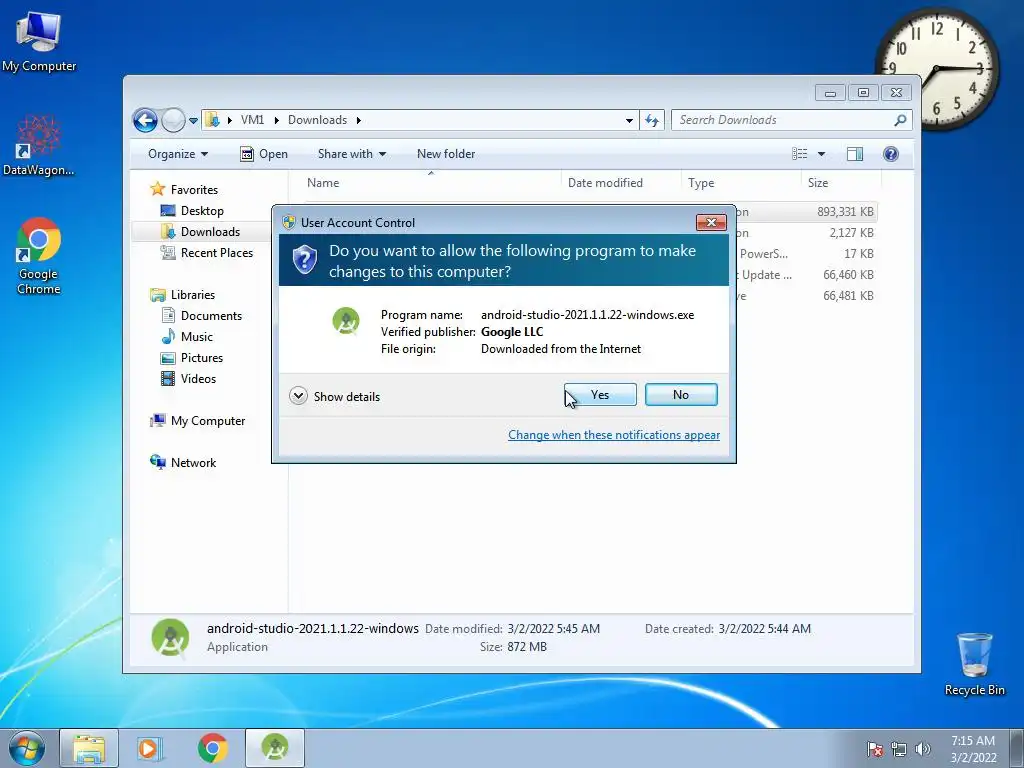Click the DataWagon desktop shortcut icon

38,145
